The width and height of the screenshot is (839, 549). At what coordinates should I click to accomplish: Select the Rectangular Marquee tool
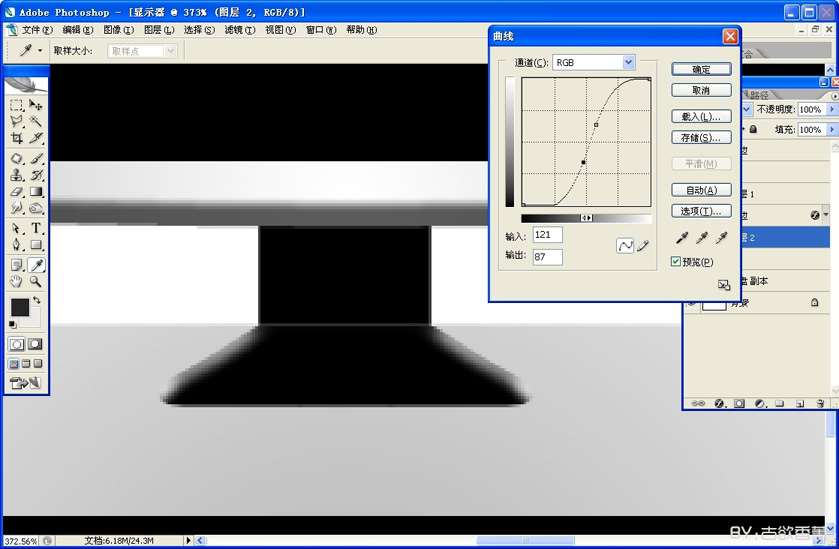click(17, 105)
